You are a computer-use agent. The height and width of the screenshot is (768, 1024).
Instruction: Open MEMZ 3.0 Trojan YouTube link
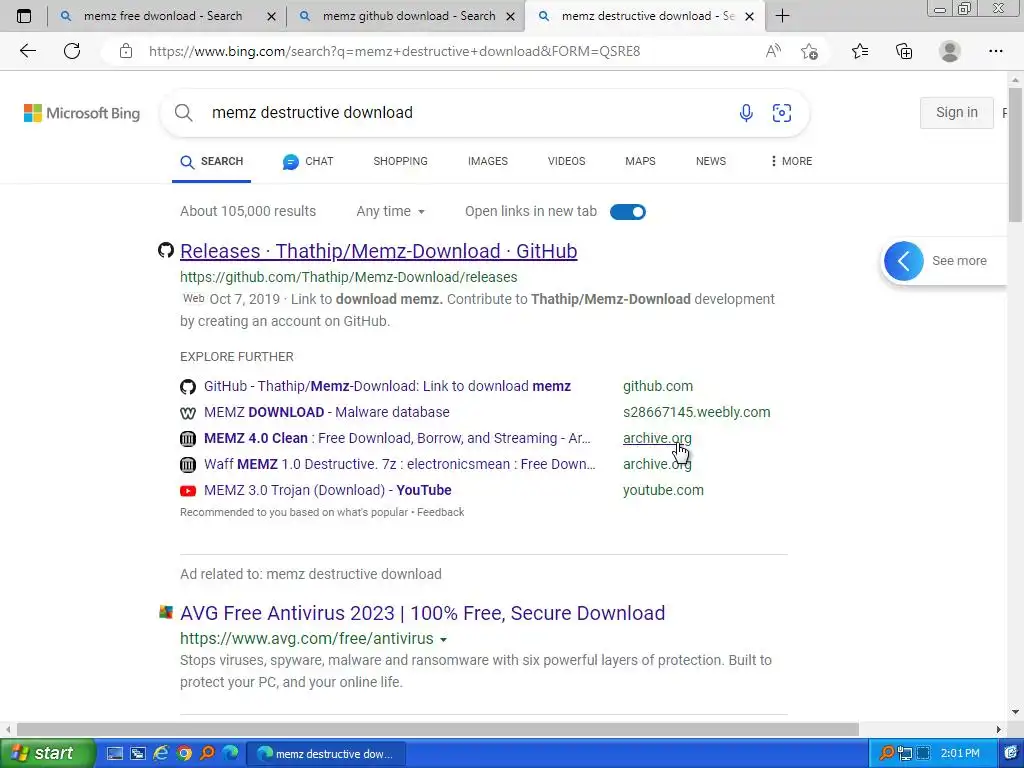(x=328, y=490)
